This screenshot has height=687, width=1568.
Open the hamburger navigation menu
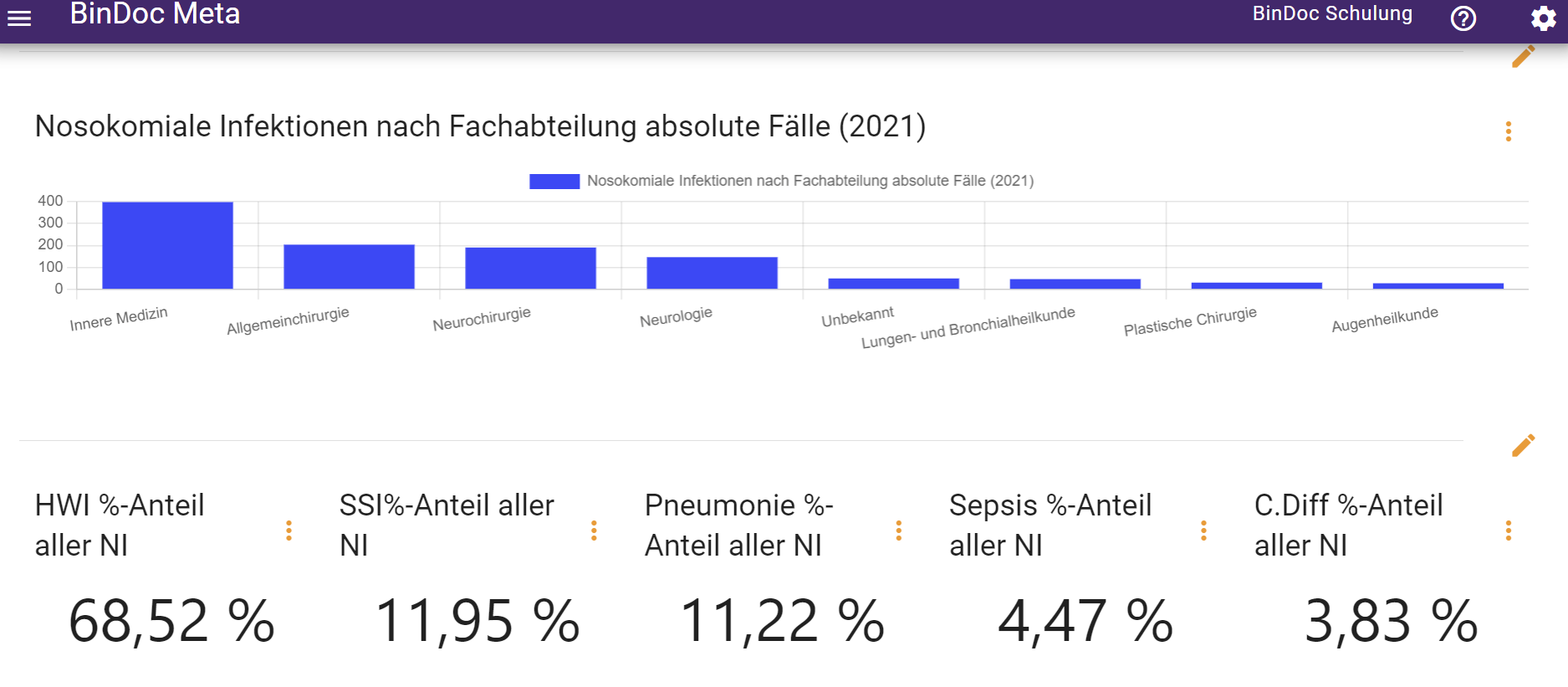click(19, 18)
